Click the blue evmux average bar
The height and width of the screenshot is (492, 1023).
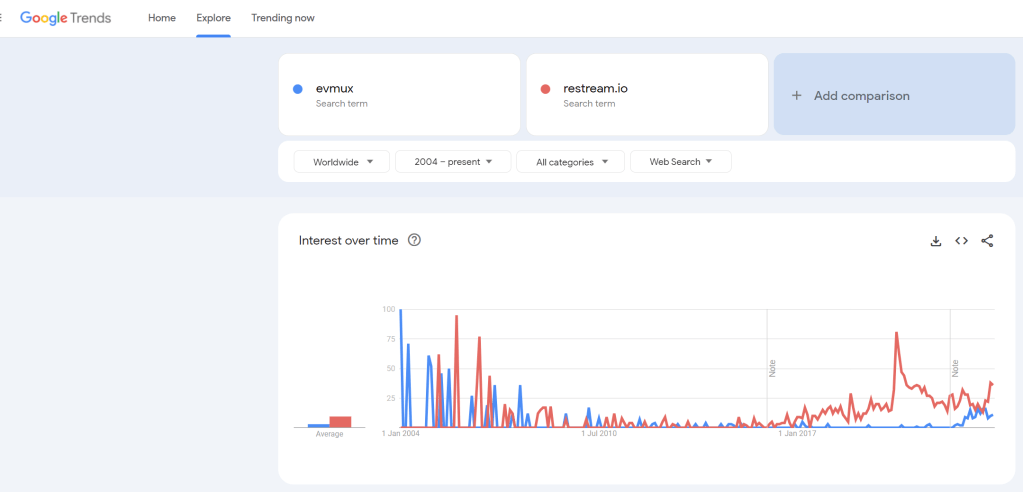coord(318,425)
